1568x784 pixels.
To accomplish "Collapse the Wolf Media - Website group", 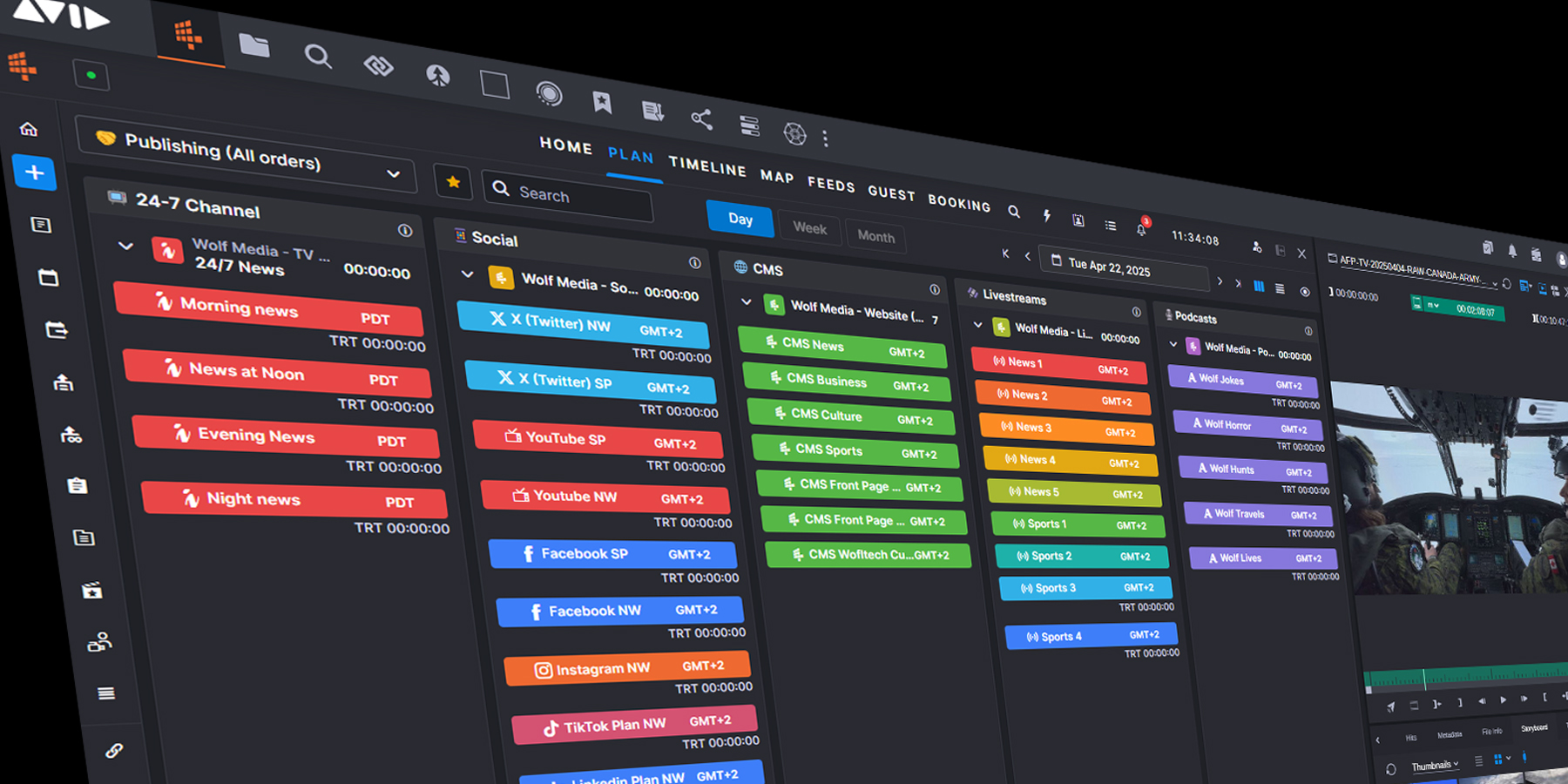I will coord(747,301).
